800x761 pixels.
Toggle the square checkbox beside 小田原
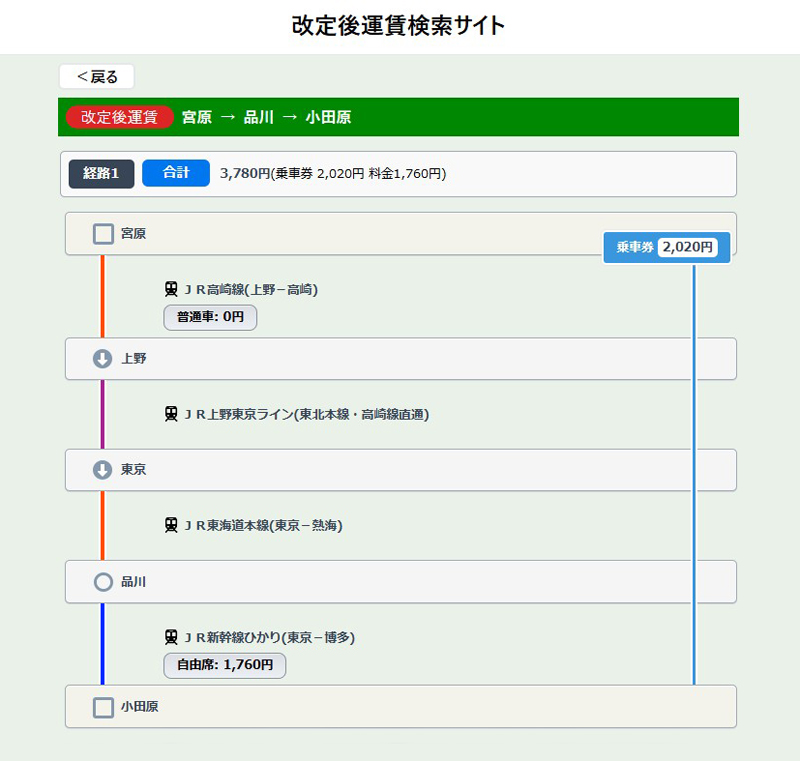click(103, 707)
